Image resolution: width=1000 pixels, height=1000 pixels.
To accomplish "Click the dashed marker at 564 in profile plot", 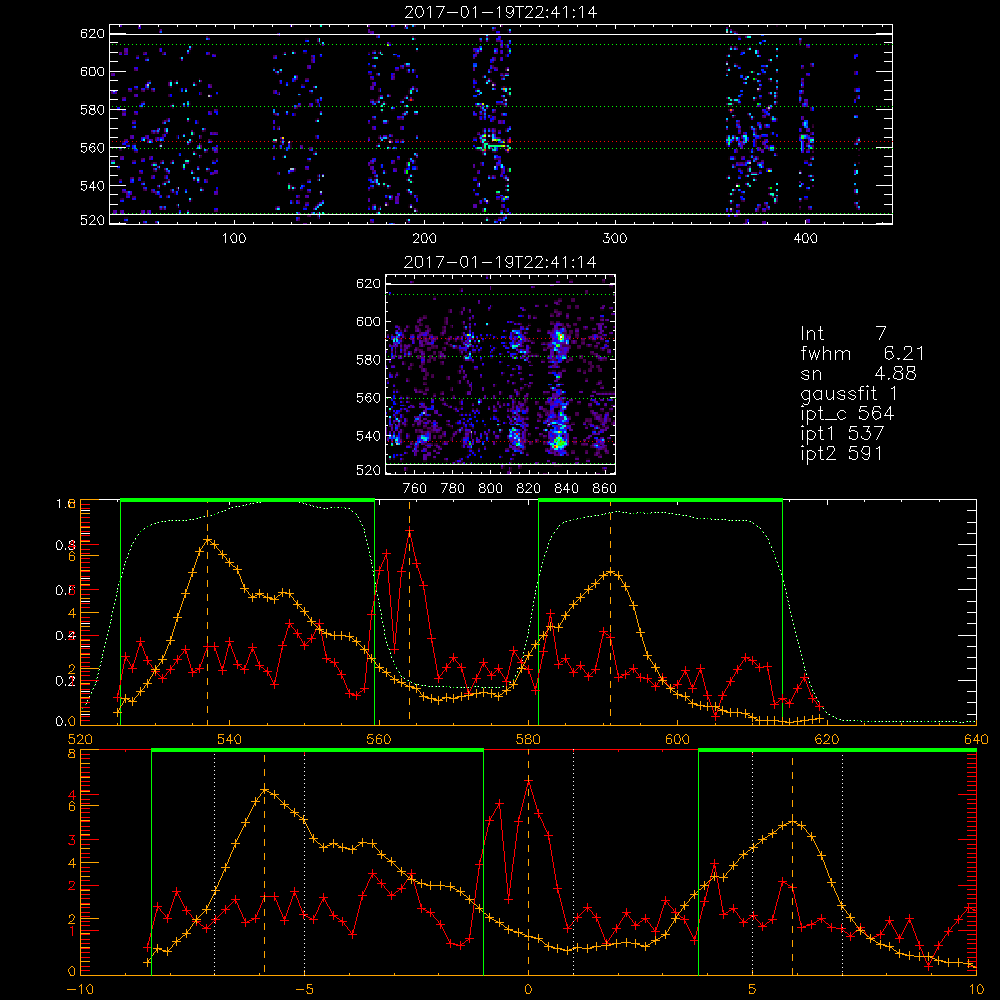I will pos(409,612).
